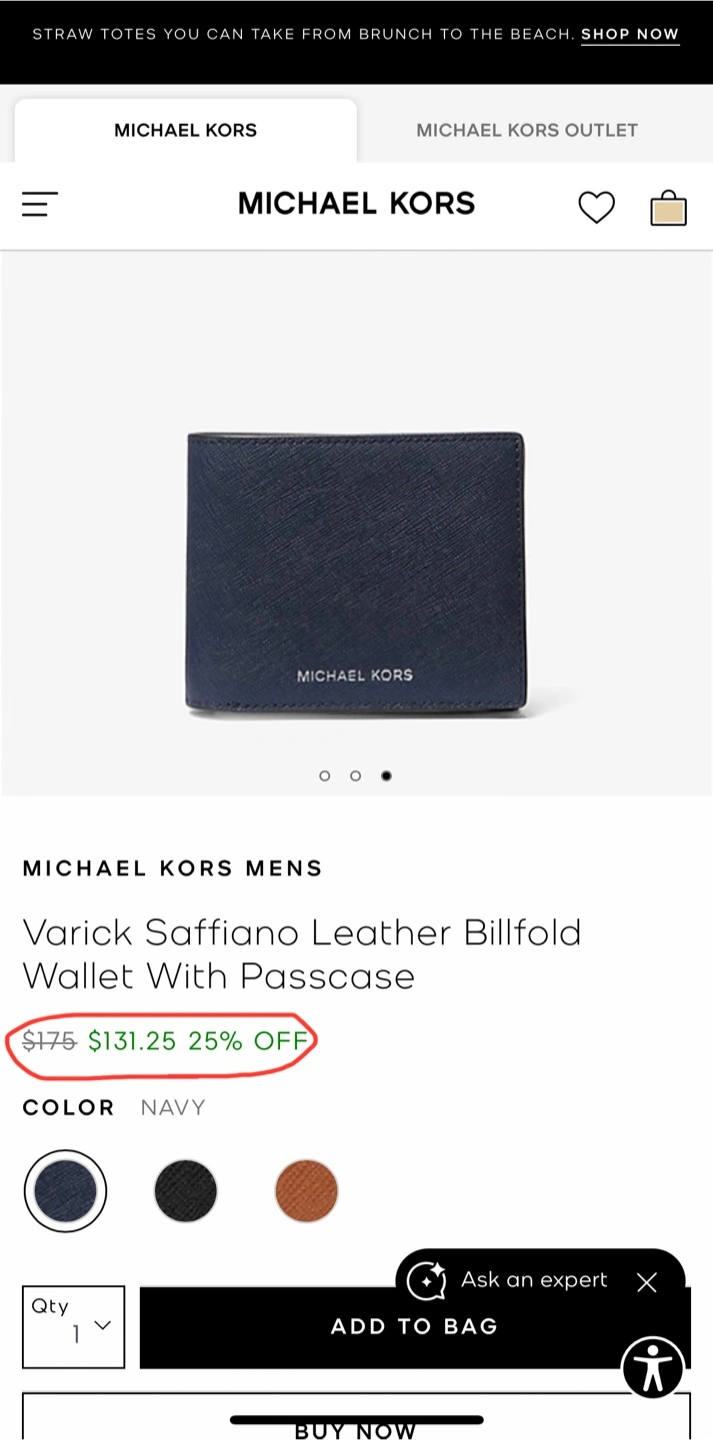Click the Add to Bag button
713x1440 pixels.
point(415,1327)
